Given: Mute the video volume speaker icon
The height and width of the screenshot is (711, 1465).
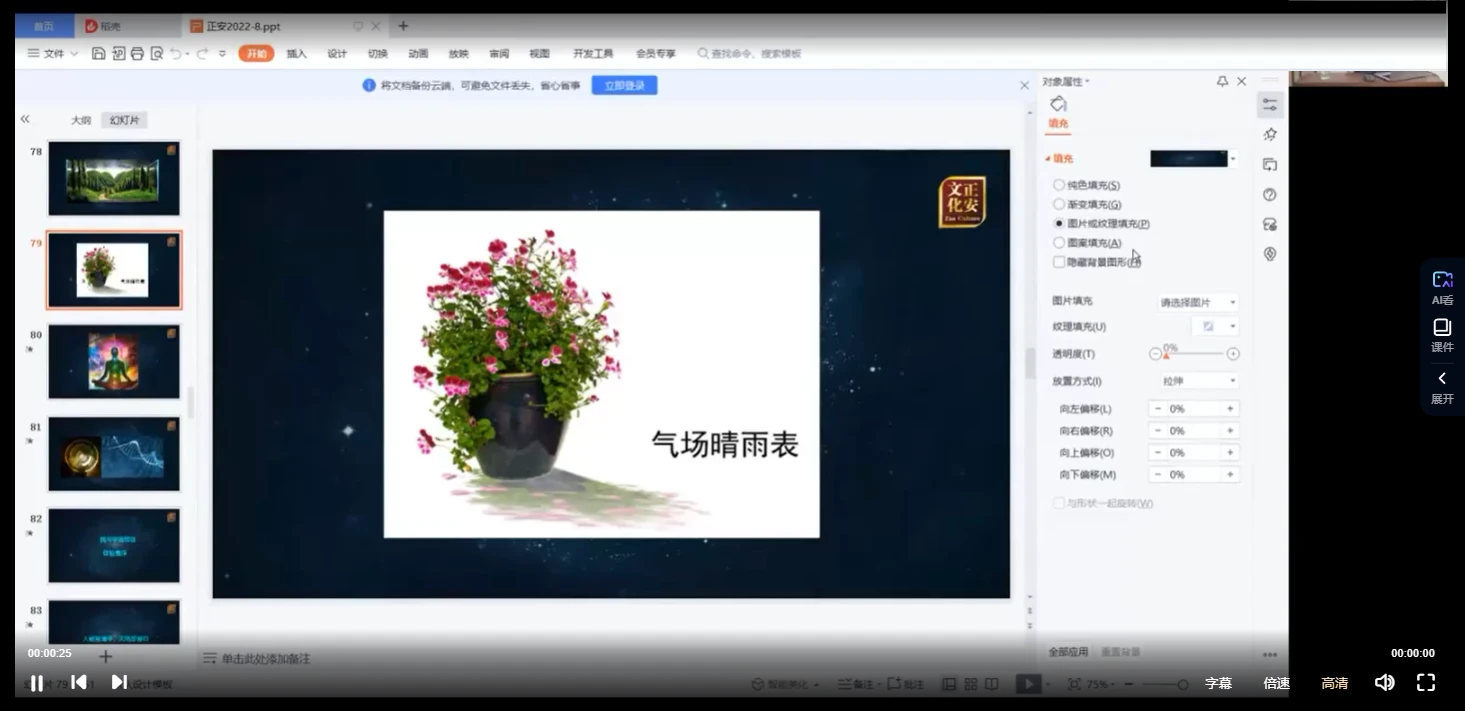Looking at the screenshot, I should click(x=1384, y=682).
